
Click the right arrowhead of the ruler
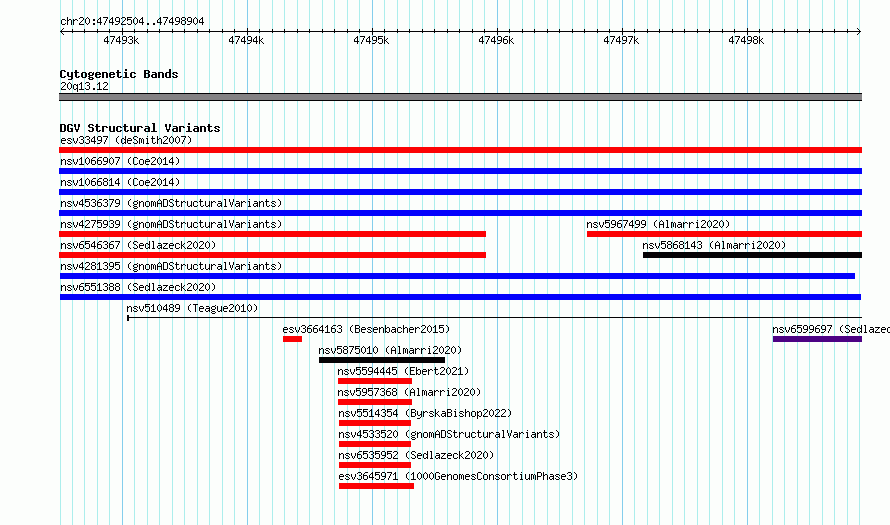859,32
